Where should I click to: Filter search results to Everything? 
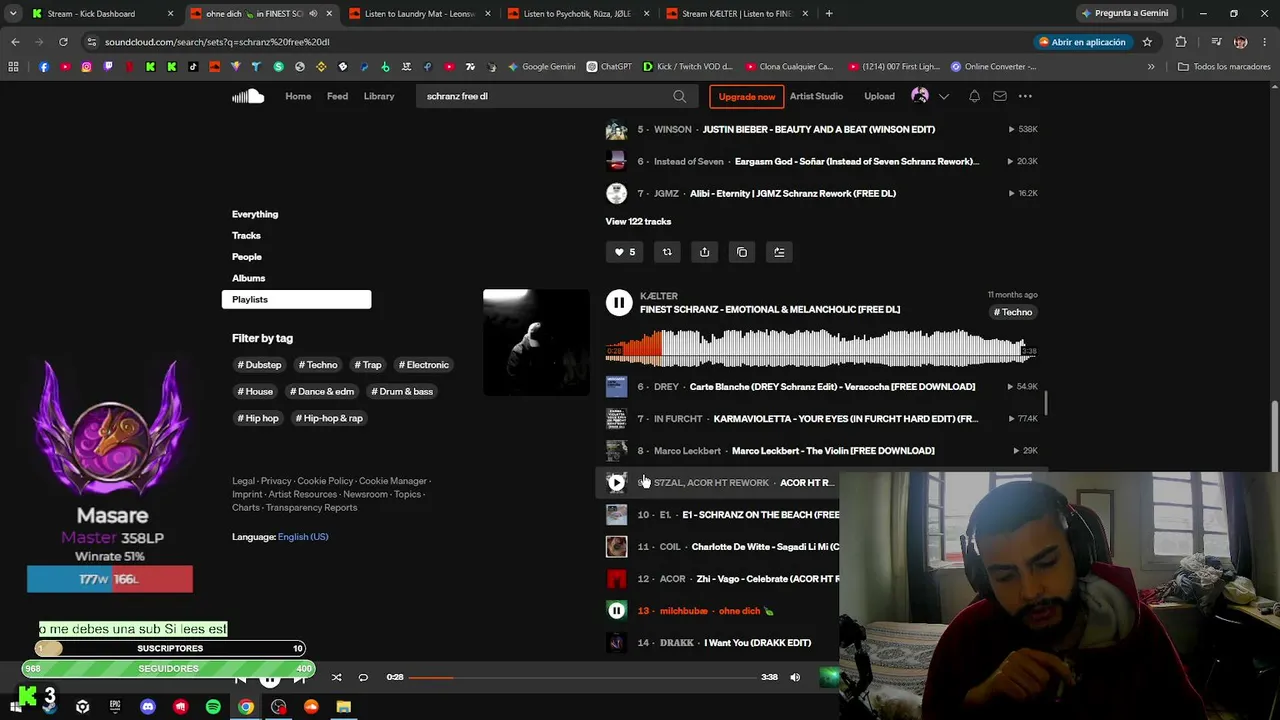255,214
